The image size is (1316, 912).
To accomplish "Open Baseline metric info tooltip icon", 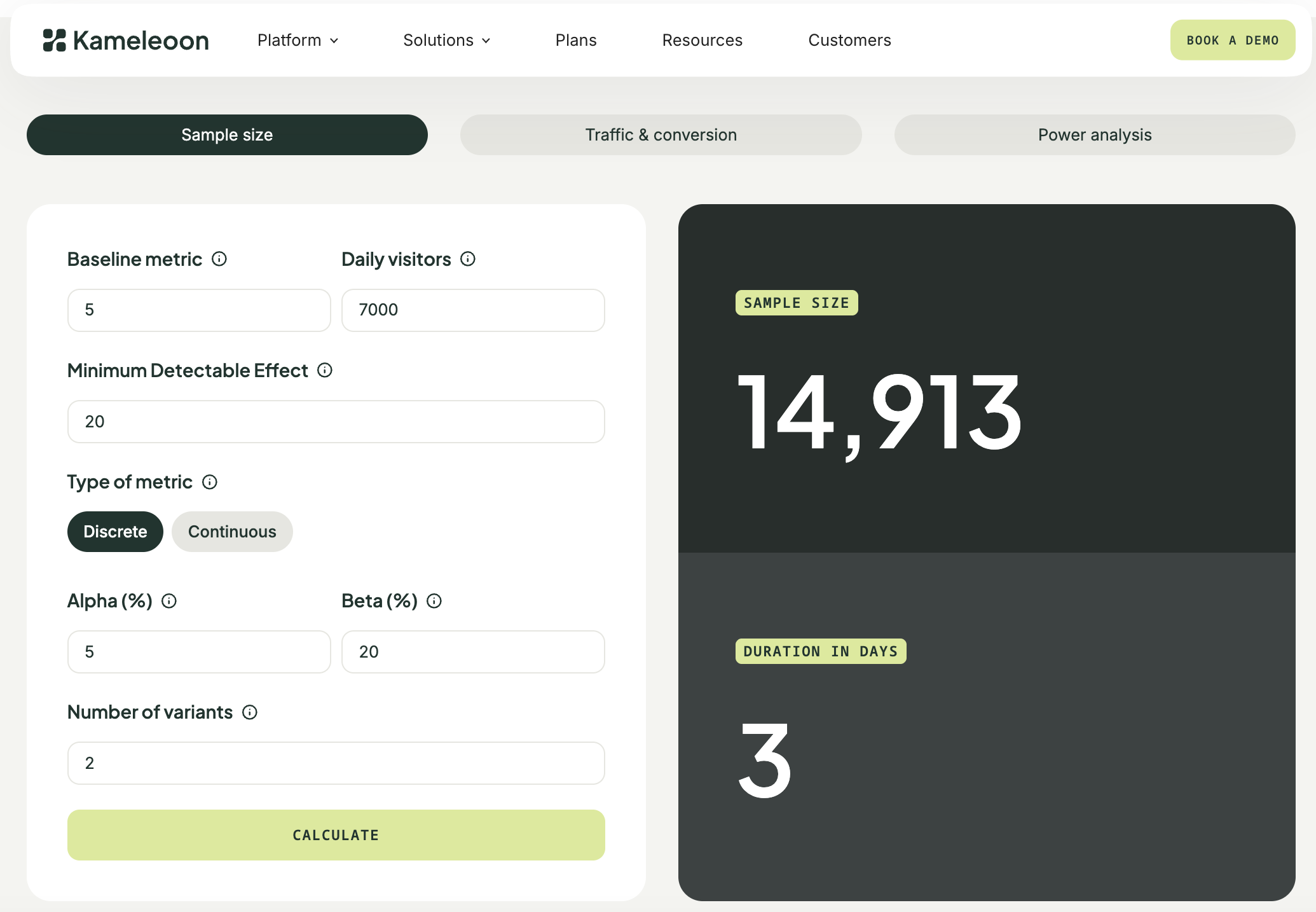I will (219, 259).
